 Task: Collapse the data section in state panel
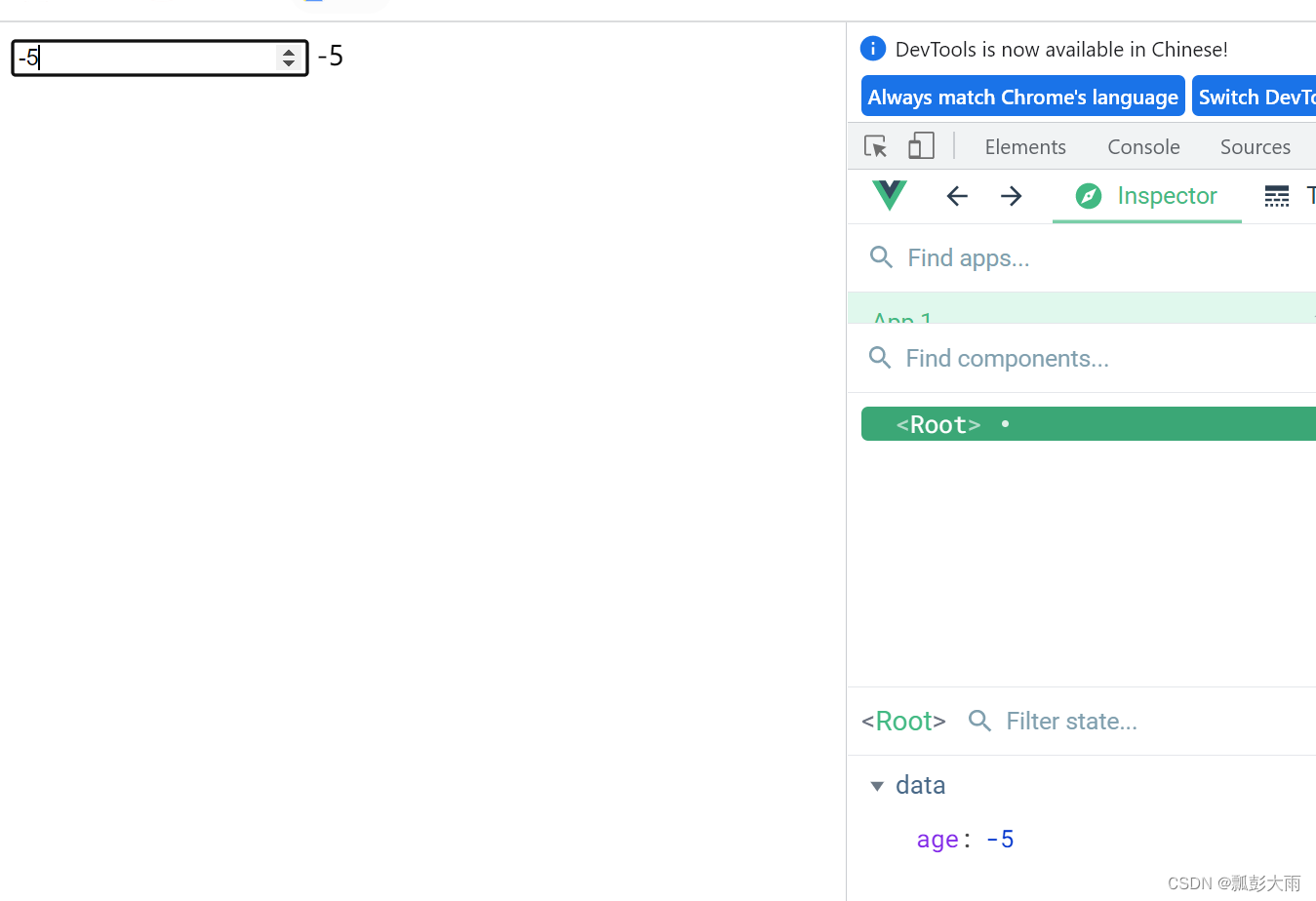[877, 785]
